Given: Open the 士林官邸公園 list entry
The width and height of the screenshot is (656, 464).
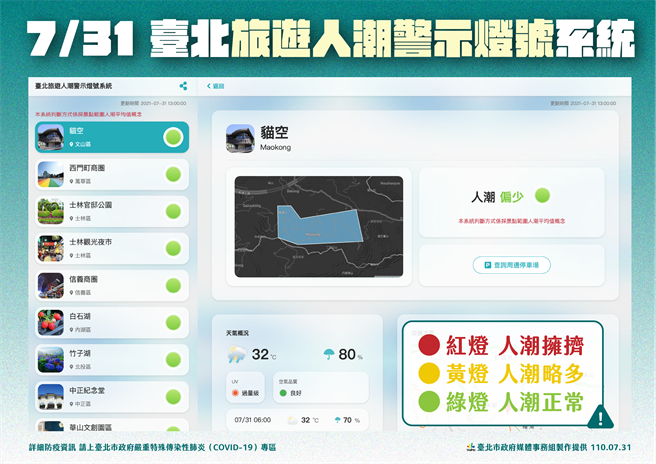Looking at the screenshot, I should tap(112, 211).
